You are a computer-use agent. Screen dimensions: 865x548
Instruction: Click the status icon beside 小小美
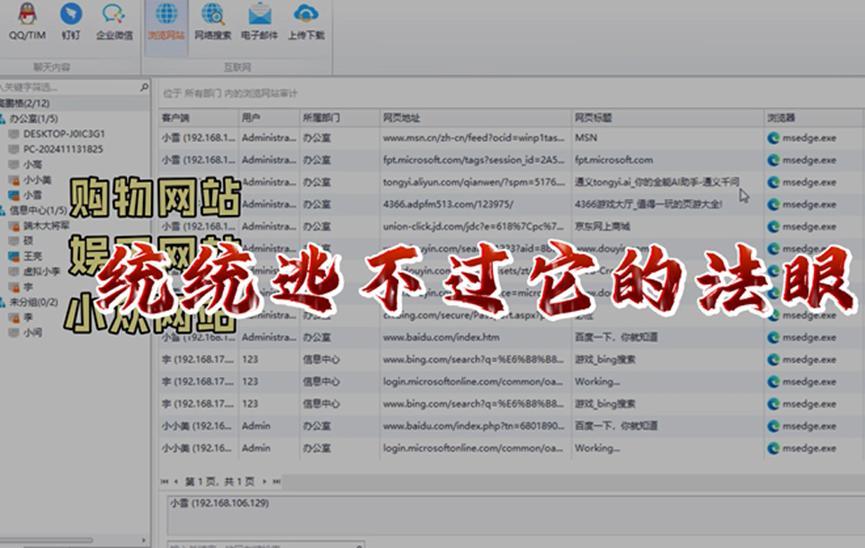point(14,180)
